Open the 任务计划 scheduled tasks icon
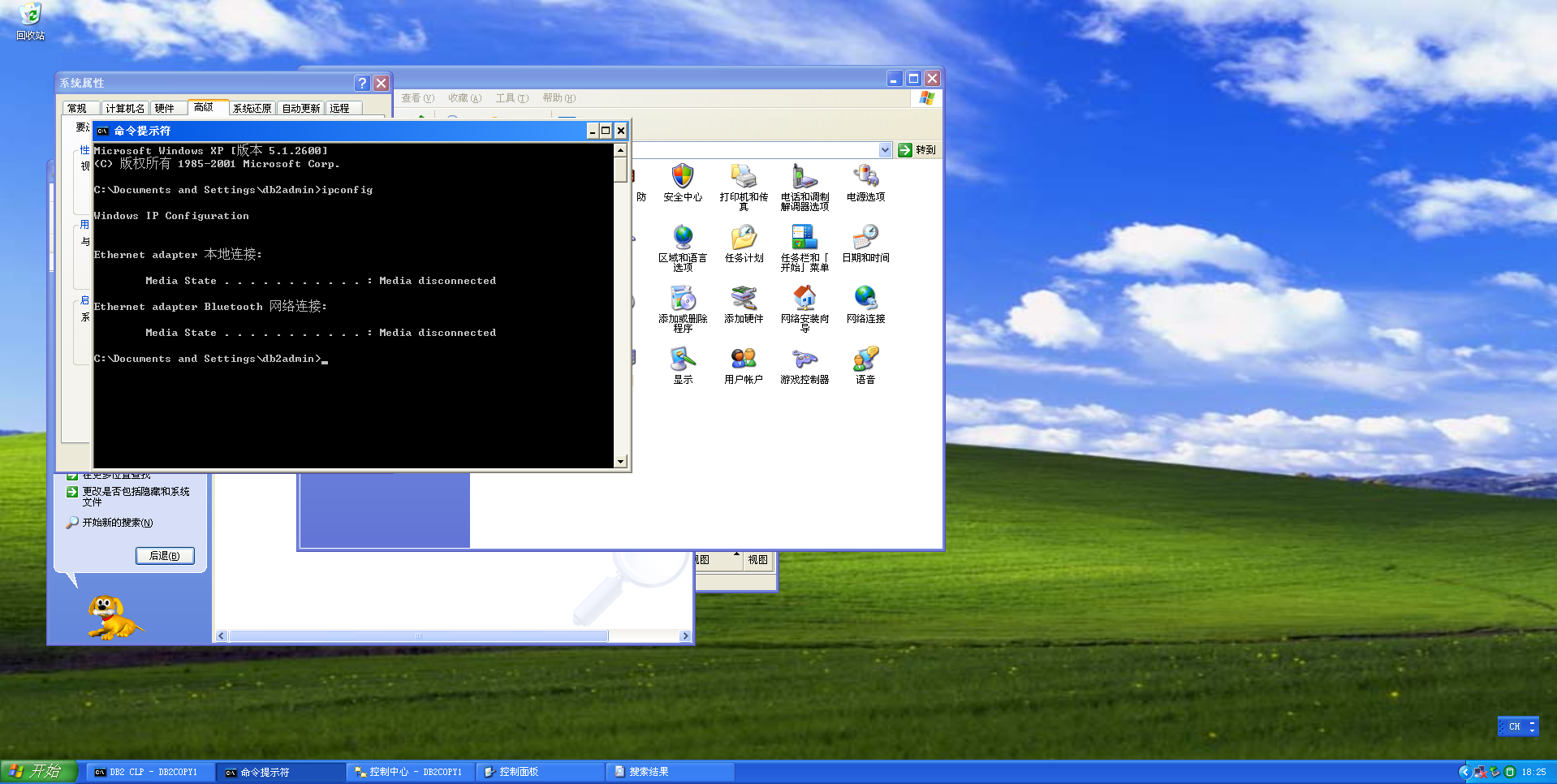This screenshot has width=1557, height=784. point(744,243)
